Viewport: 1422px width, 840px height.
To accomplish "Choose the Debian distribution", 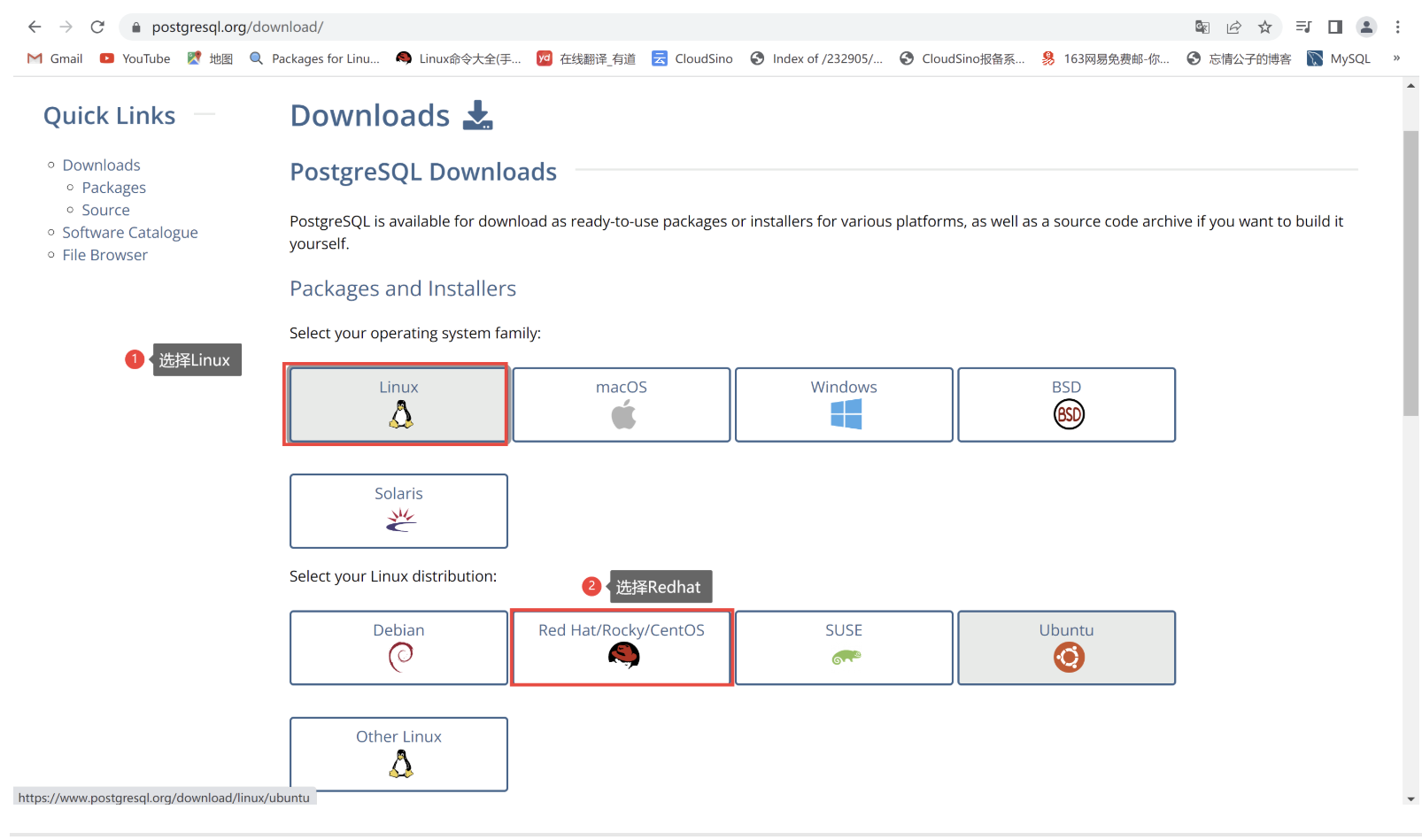I will [x=398, y=648].
